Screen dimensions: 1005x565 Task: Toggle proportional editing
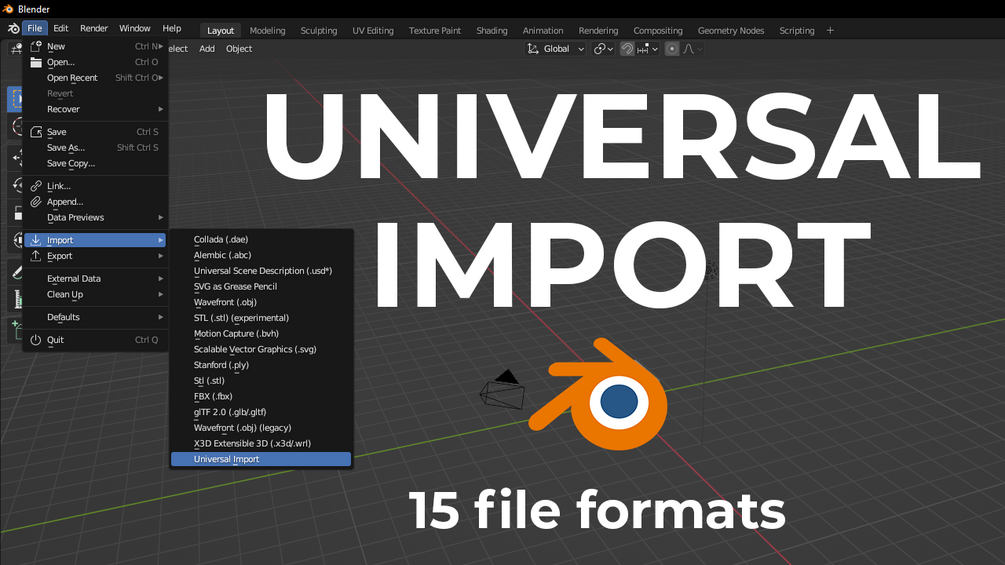pos(672,49)
